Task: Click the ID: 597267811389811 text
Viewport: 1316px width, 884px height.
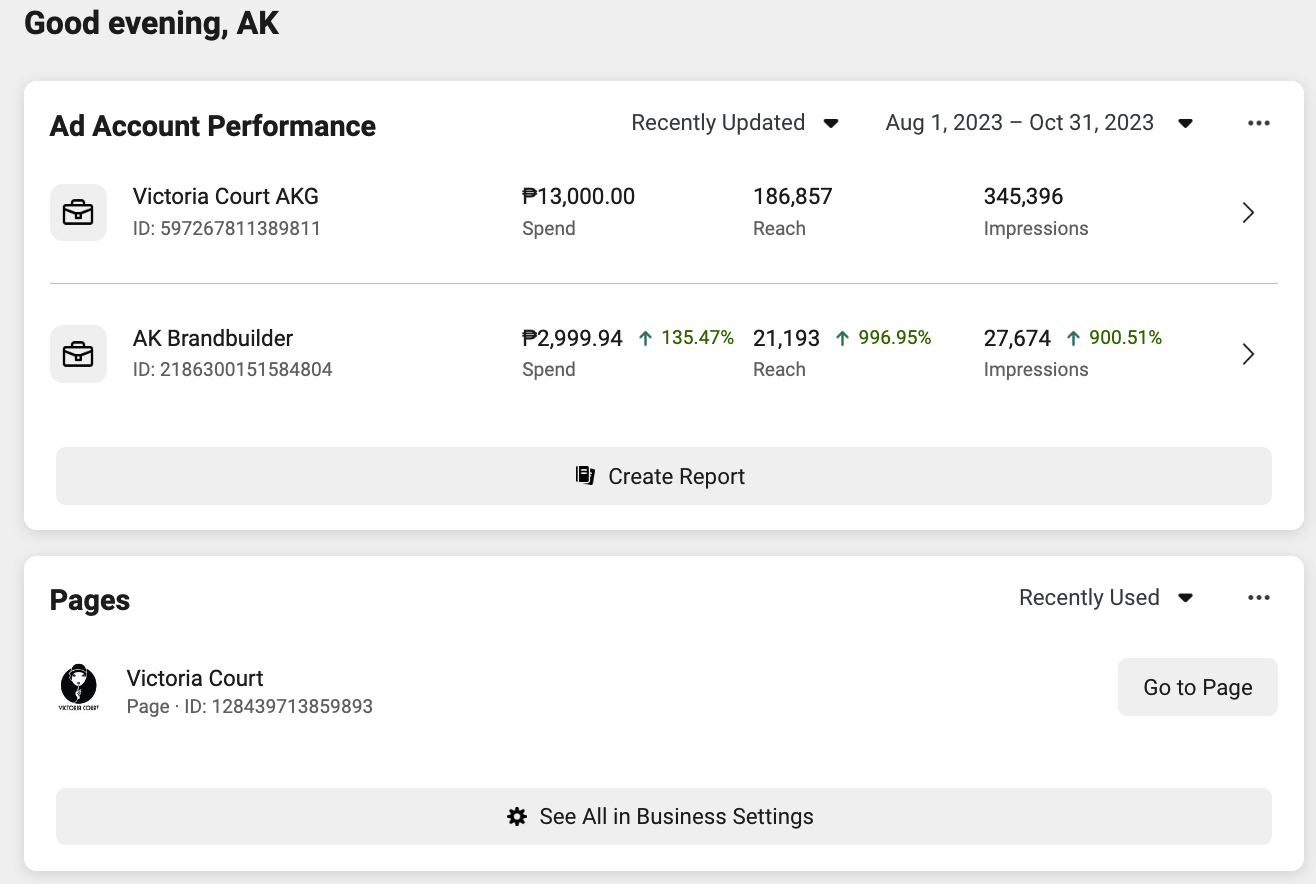Action: pyautogui.click(x=227, y=228)
